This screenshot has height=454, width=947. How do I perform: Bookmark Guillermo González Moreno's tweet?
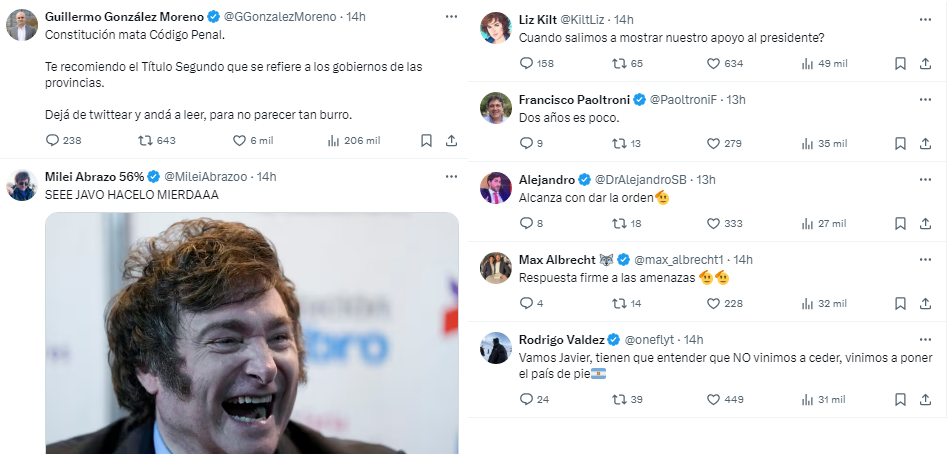coord(427,141)
